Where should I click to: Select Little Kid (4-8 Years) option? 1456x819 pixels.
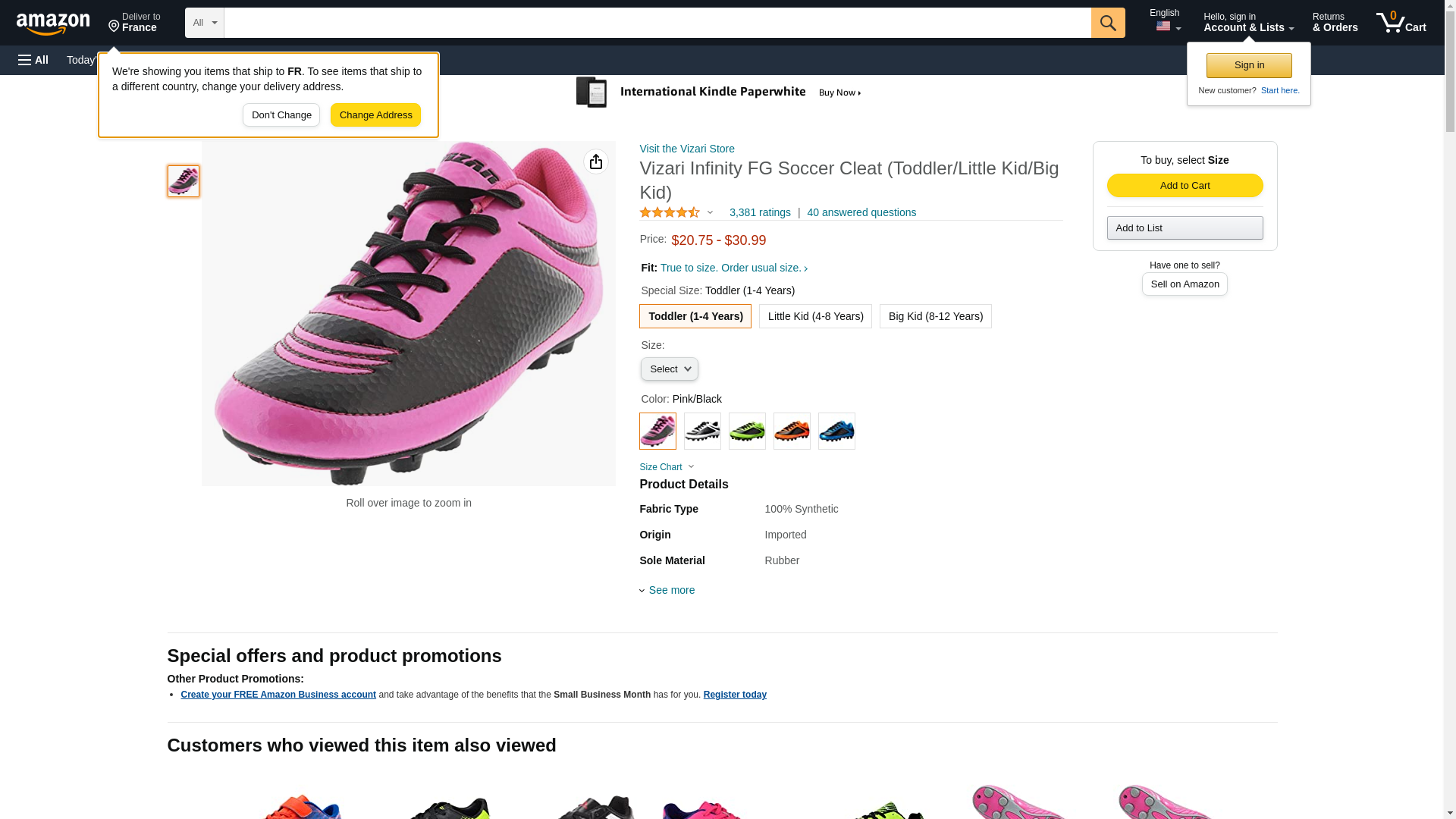pos(815,316)
